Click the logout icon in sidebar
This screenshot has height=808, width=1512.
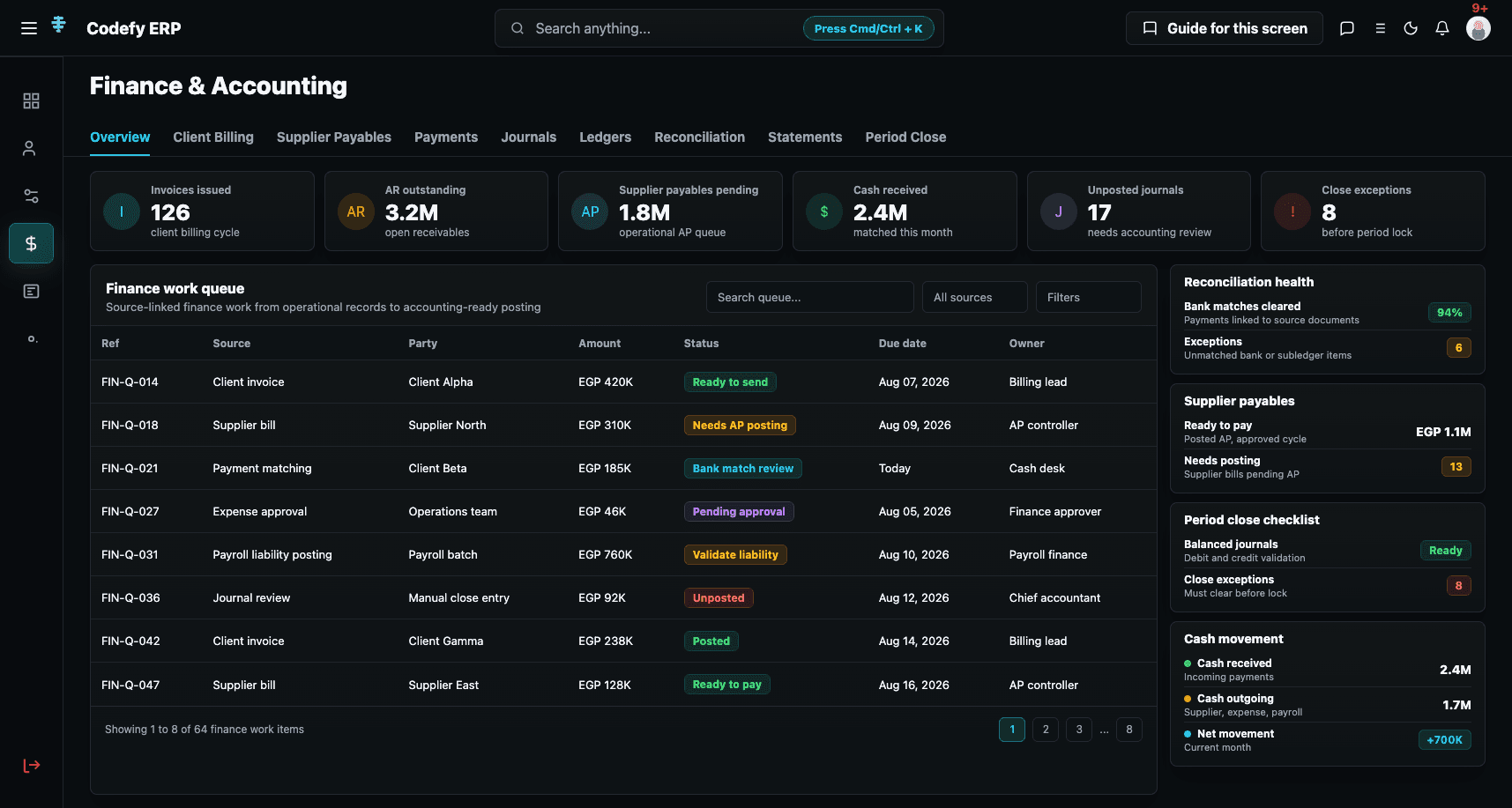pos(32,765)
